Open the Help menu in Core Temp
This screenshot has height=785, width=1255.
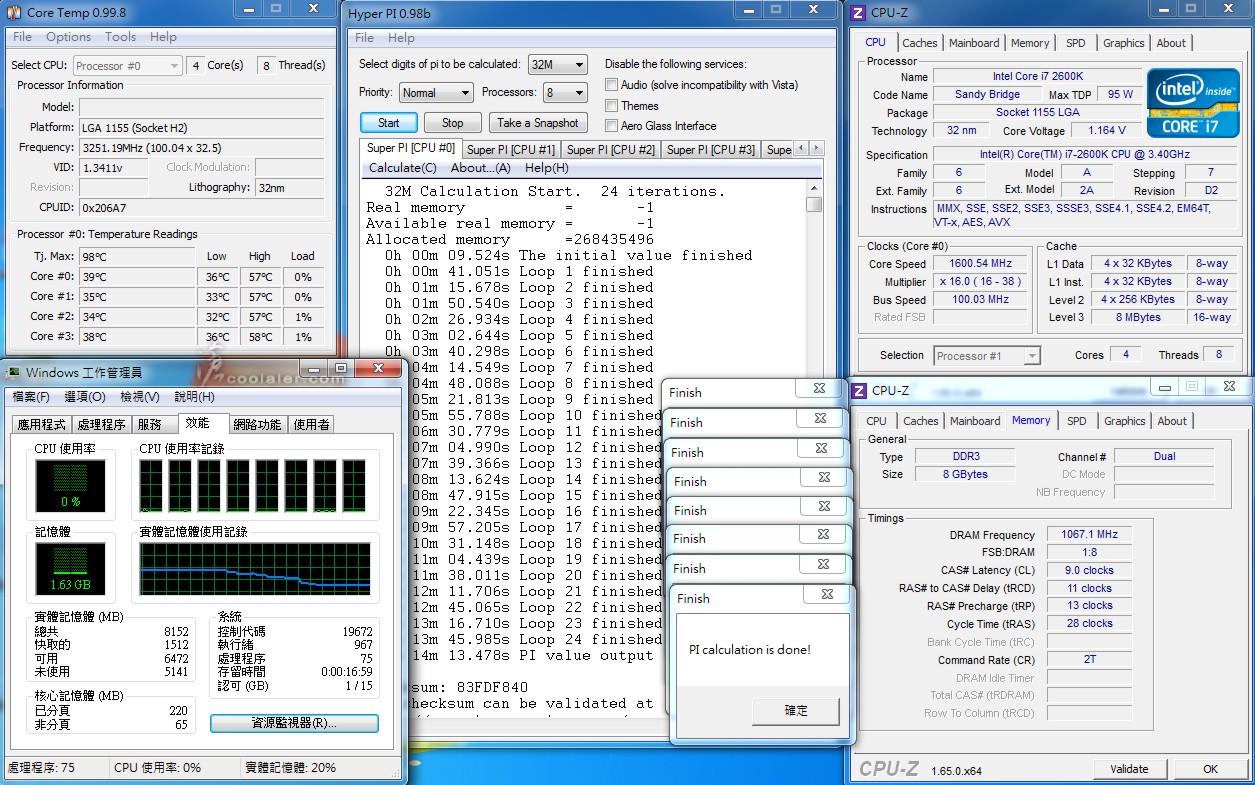163,37
